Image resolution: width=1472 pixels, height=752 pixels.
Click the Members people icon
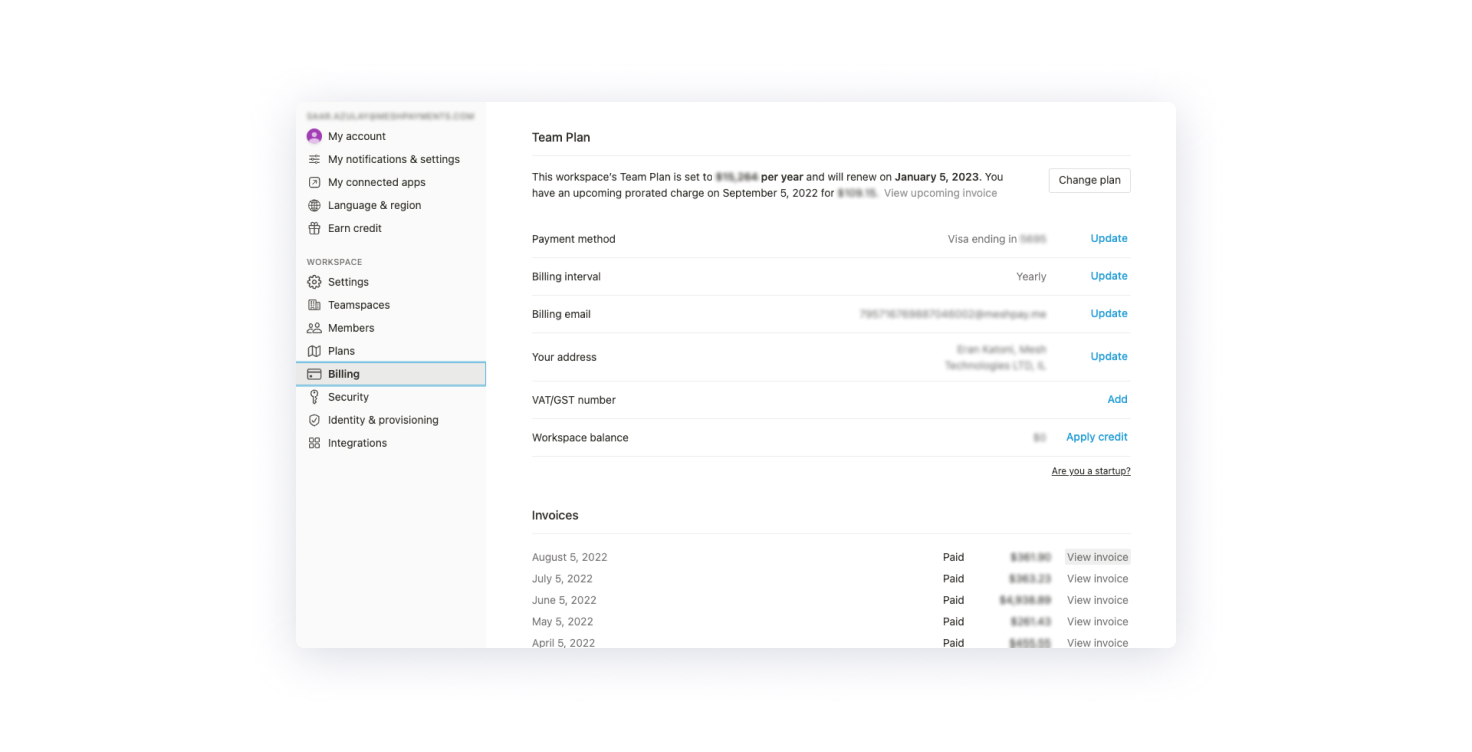tap(314, 328)
